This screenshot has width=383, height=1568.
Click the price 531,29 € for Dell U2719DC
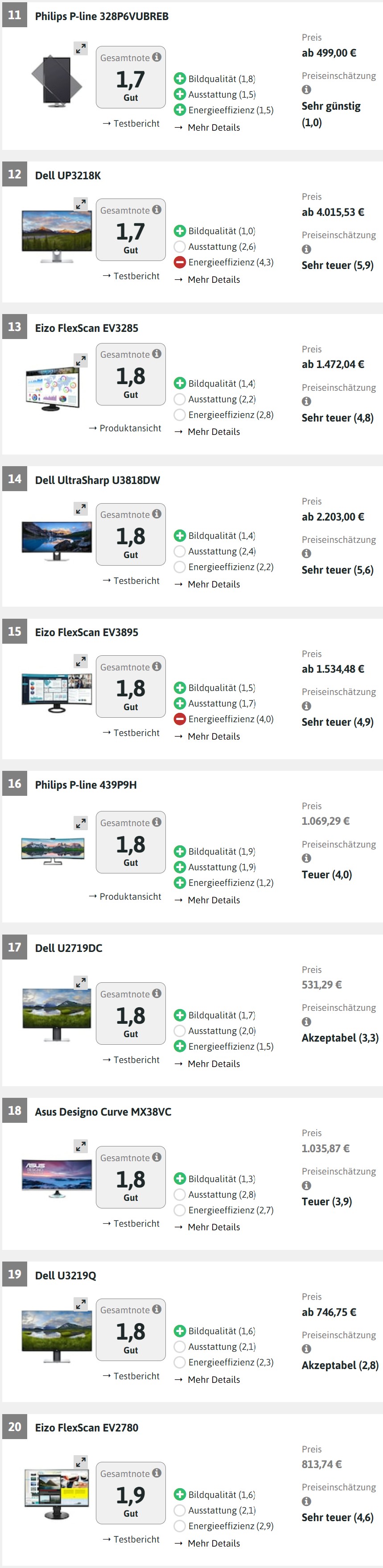point(321,984)
